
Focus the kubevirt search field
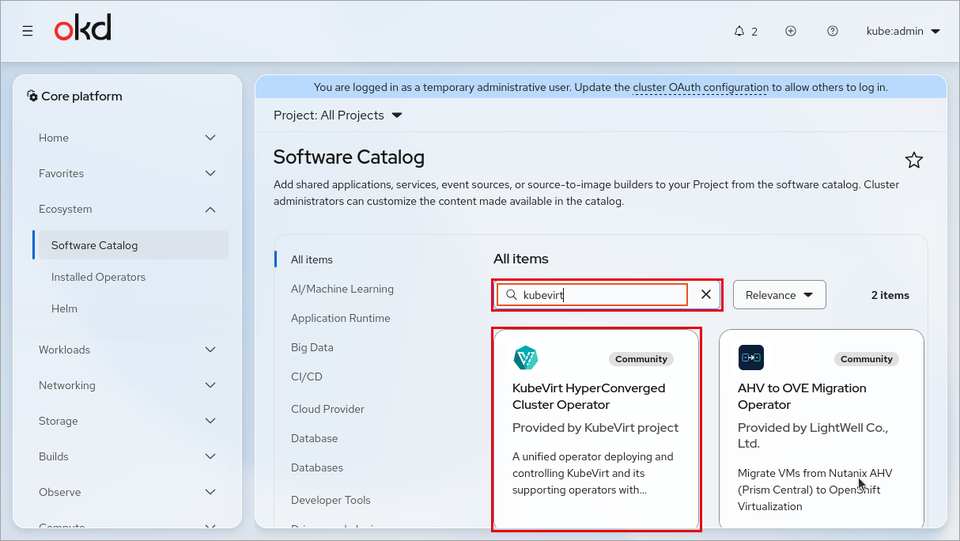(591, 295)
